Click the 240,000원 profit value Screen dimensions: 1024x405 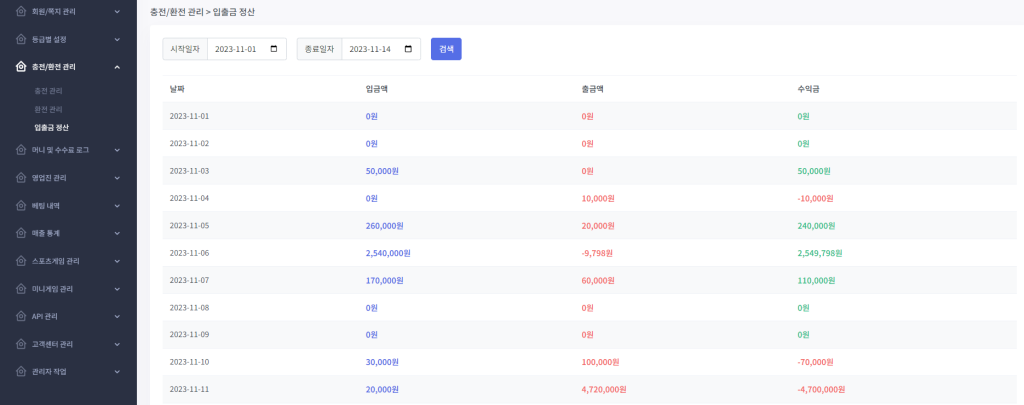(x=816, y=226)
